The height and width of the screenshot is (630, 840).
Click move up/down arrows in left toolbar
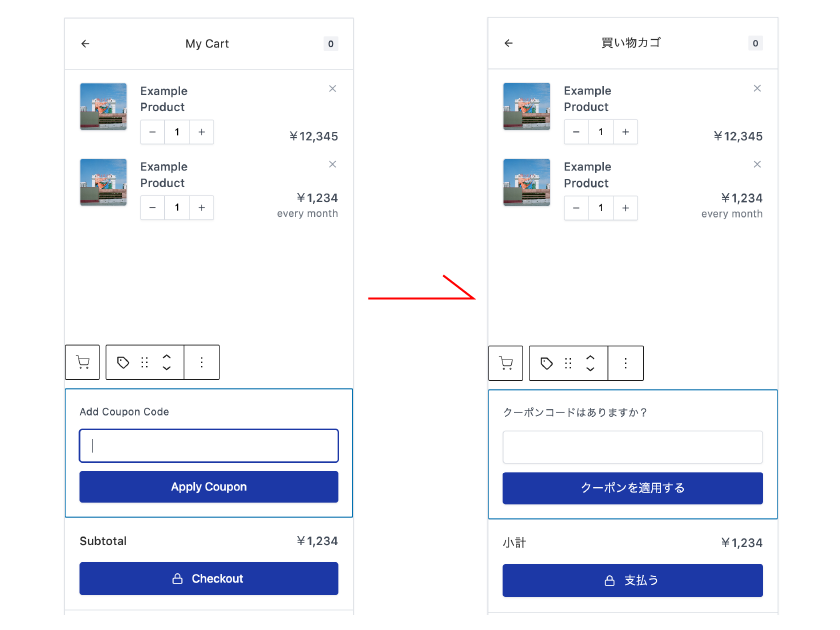[x=167, y=363]
